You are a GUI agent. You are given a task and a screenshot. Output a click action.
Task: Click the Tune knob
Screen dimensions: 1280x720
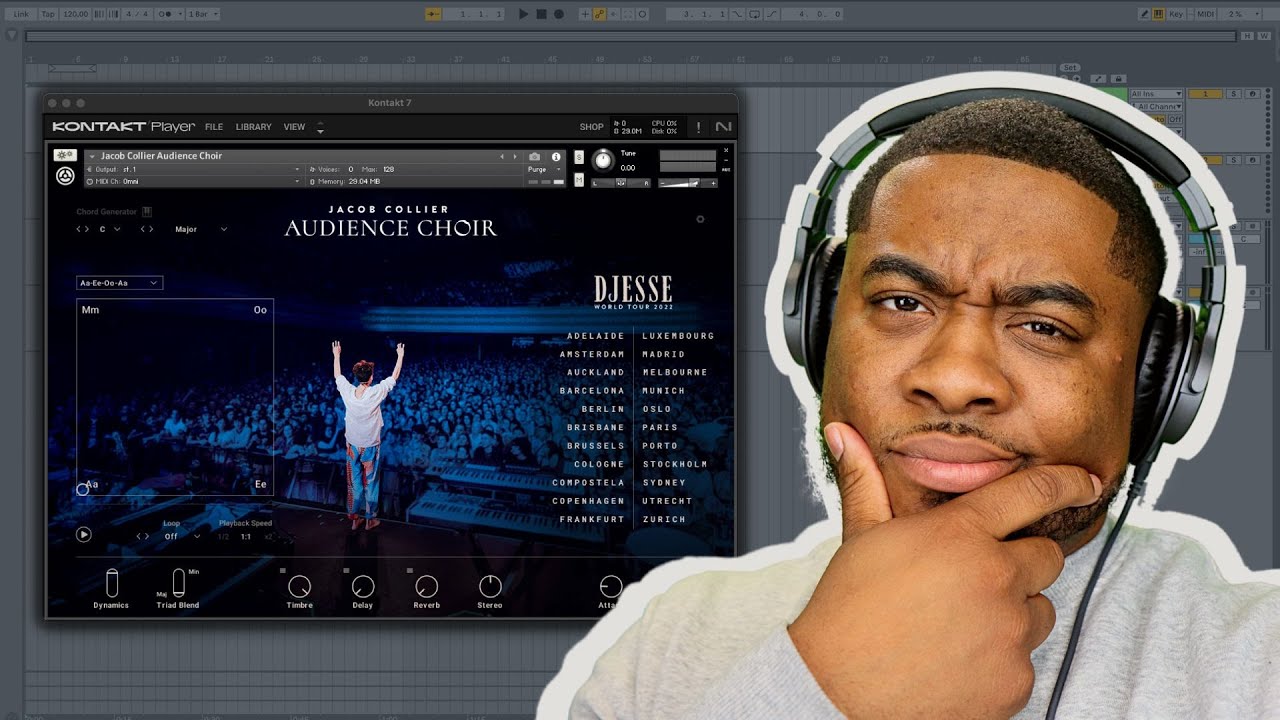pyautogui.click(x=603, y=160)
